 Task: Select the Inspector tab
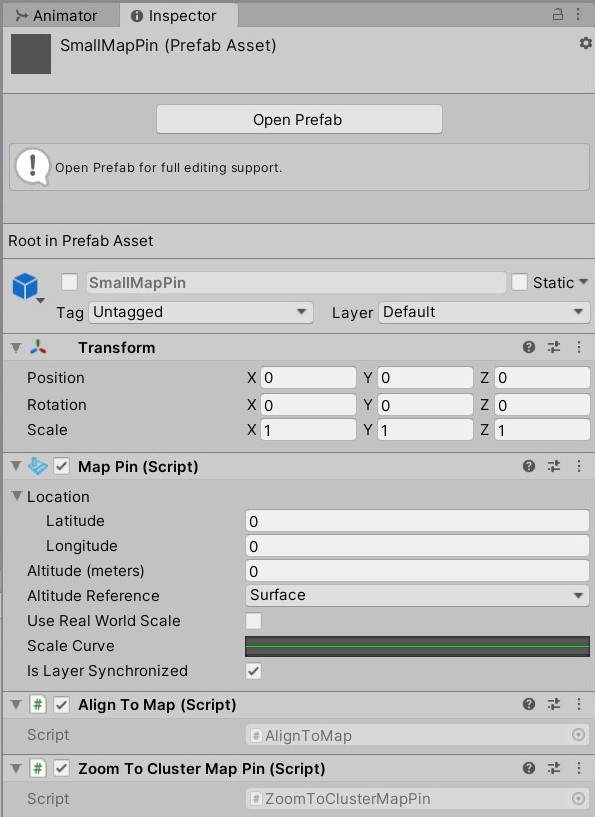coord(179,16)
